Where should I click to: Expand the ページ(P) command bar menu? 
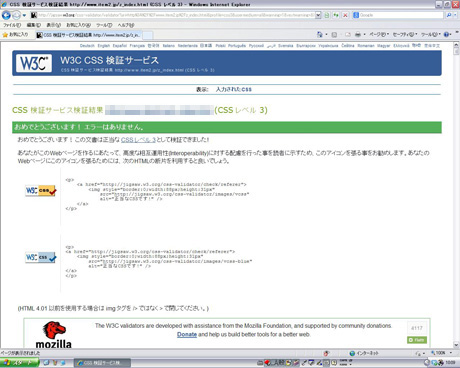[379, 34]
